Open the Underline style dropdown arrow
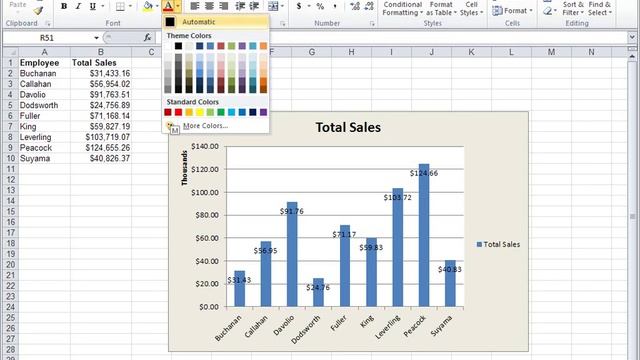The width and height of the screenshot is (640, 360). tap(102, 6)
